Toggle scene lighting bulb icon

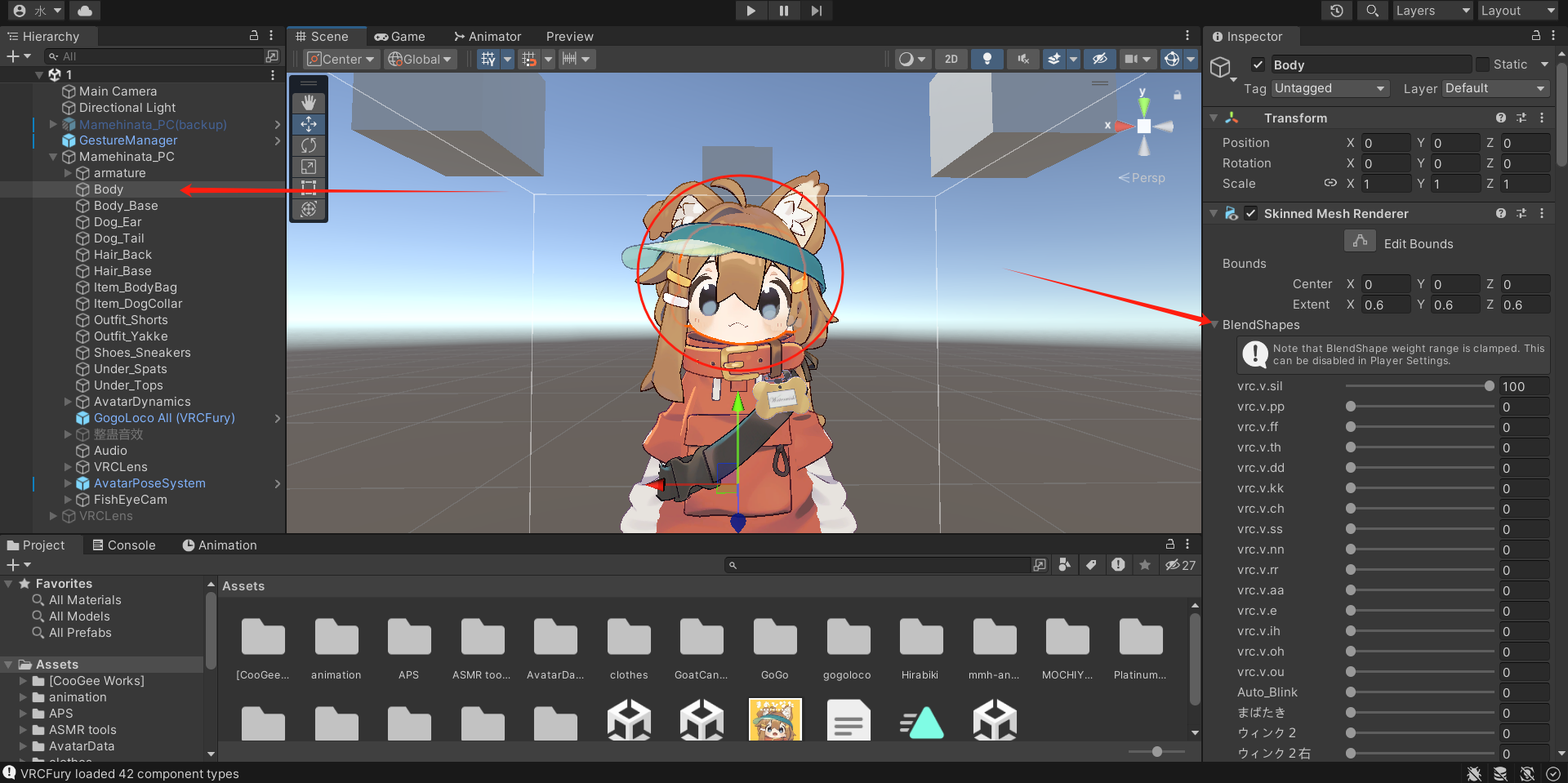(x=987, y=59)
